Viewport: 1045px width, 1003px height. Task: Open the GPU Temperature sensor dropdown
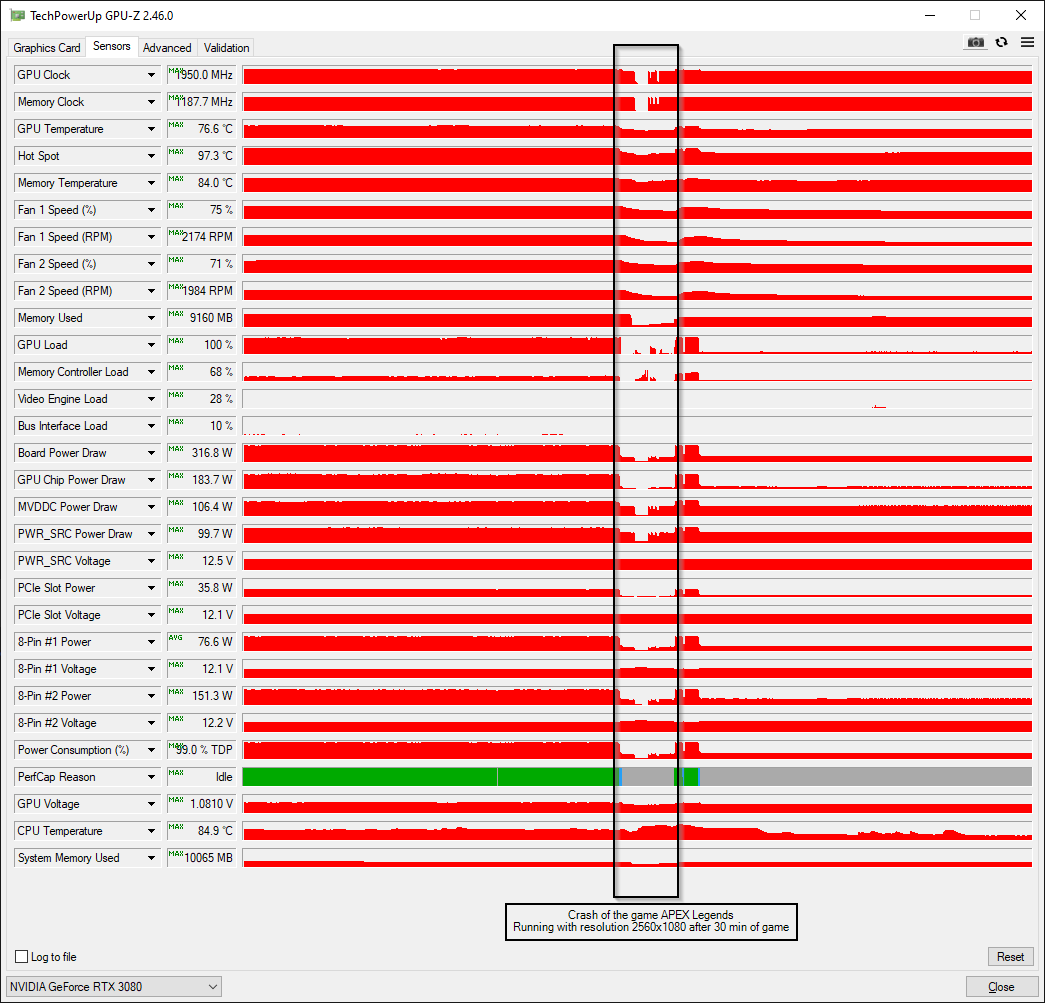coord(151,129)
